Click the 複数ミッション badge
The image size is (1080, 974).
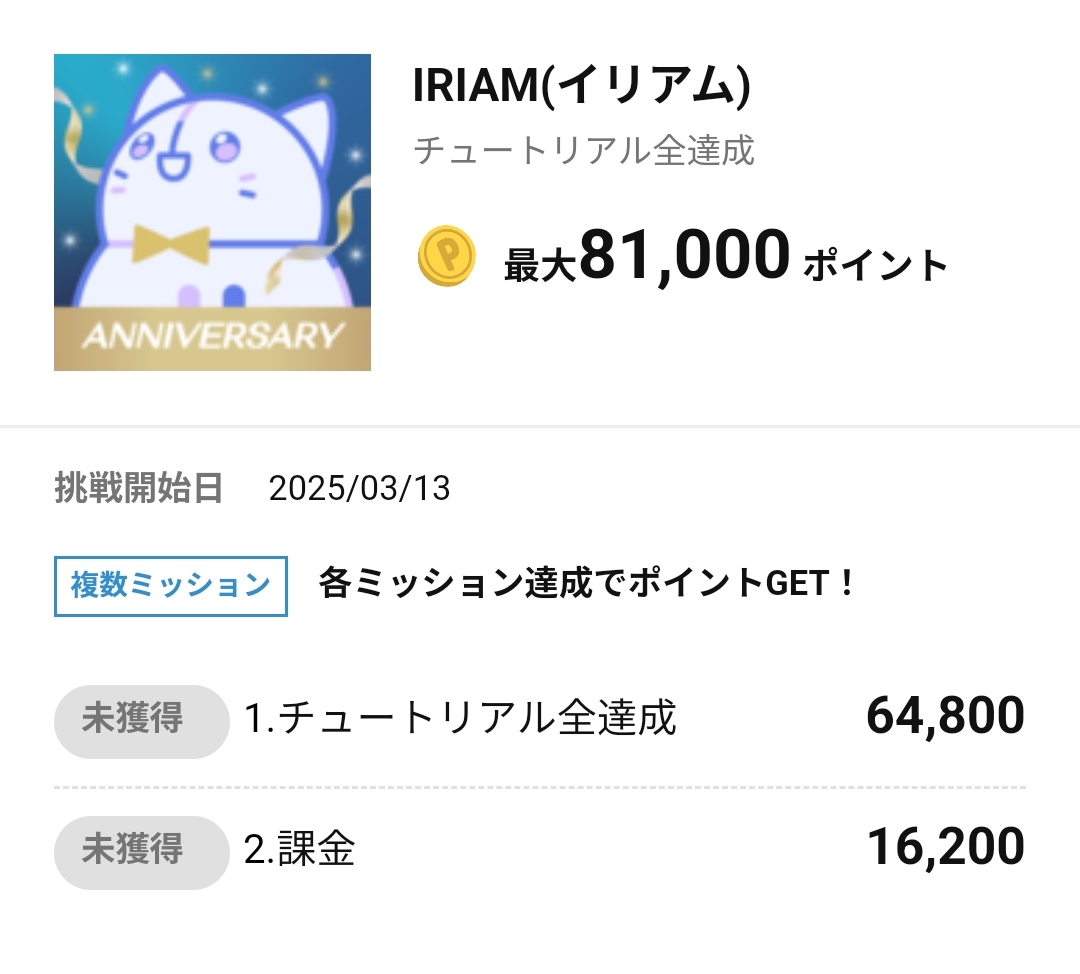click(171, 586)
